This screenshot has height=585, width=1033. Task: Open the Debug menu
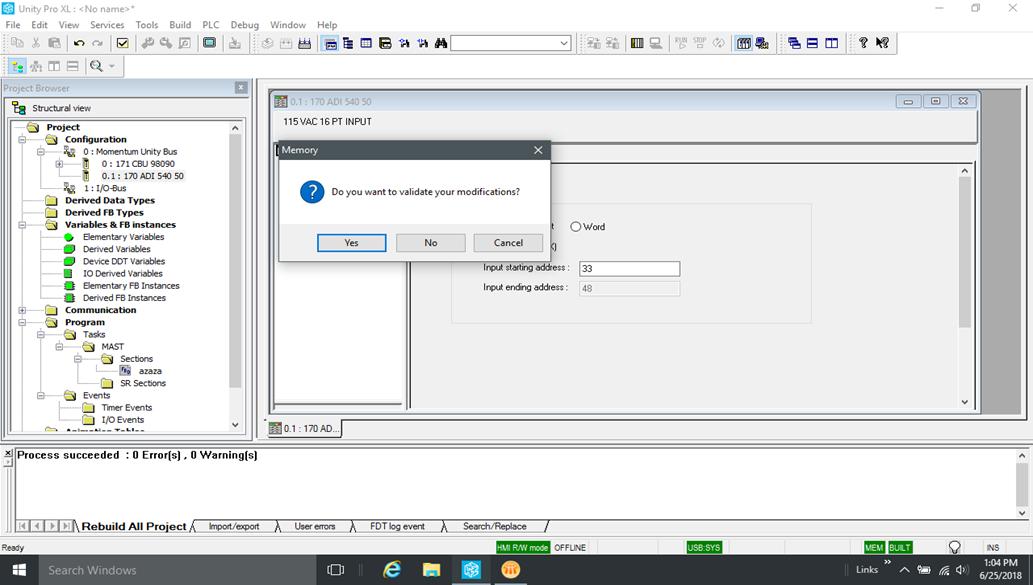pos(244,24)
